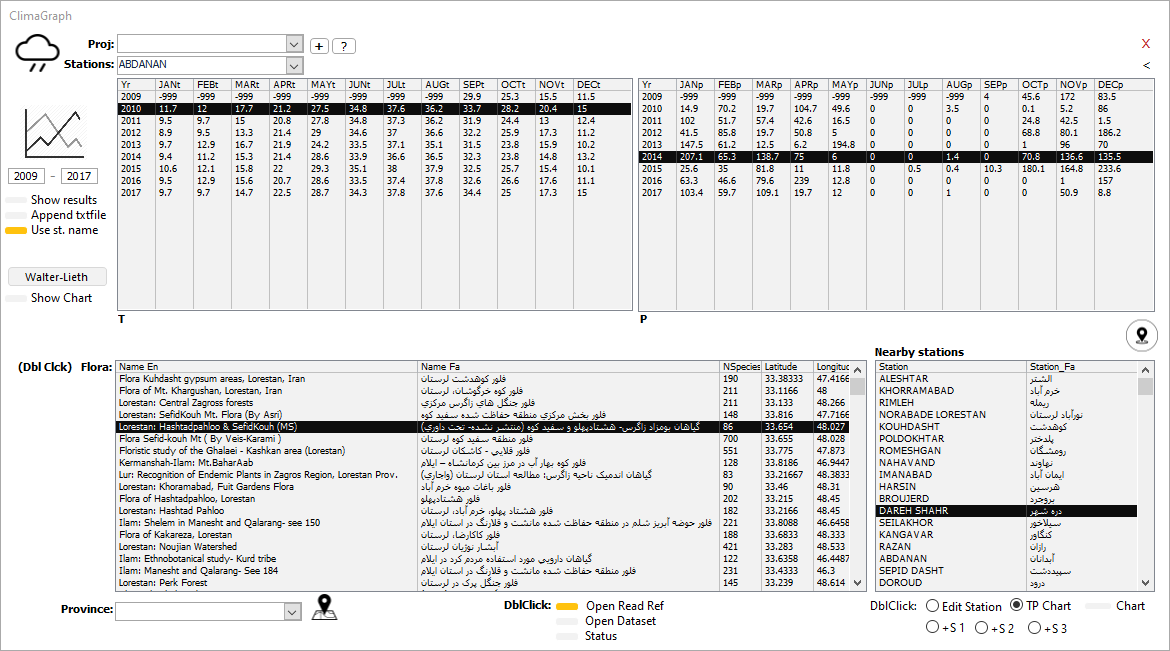This screenshot has width=1170, height=651.
Task: Select DAREH SHAHR station row
Action: click(1007, 511)
